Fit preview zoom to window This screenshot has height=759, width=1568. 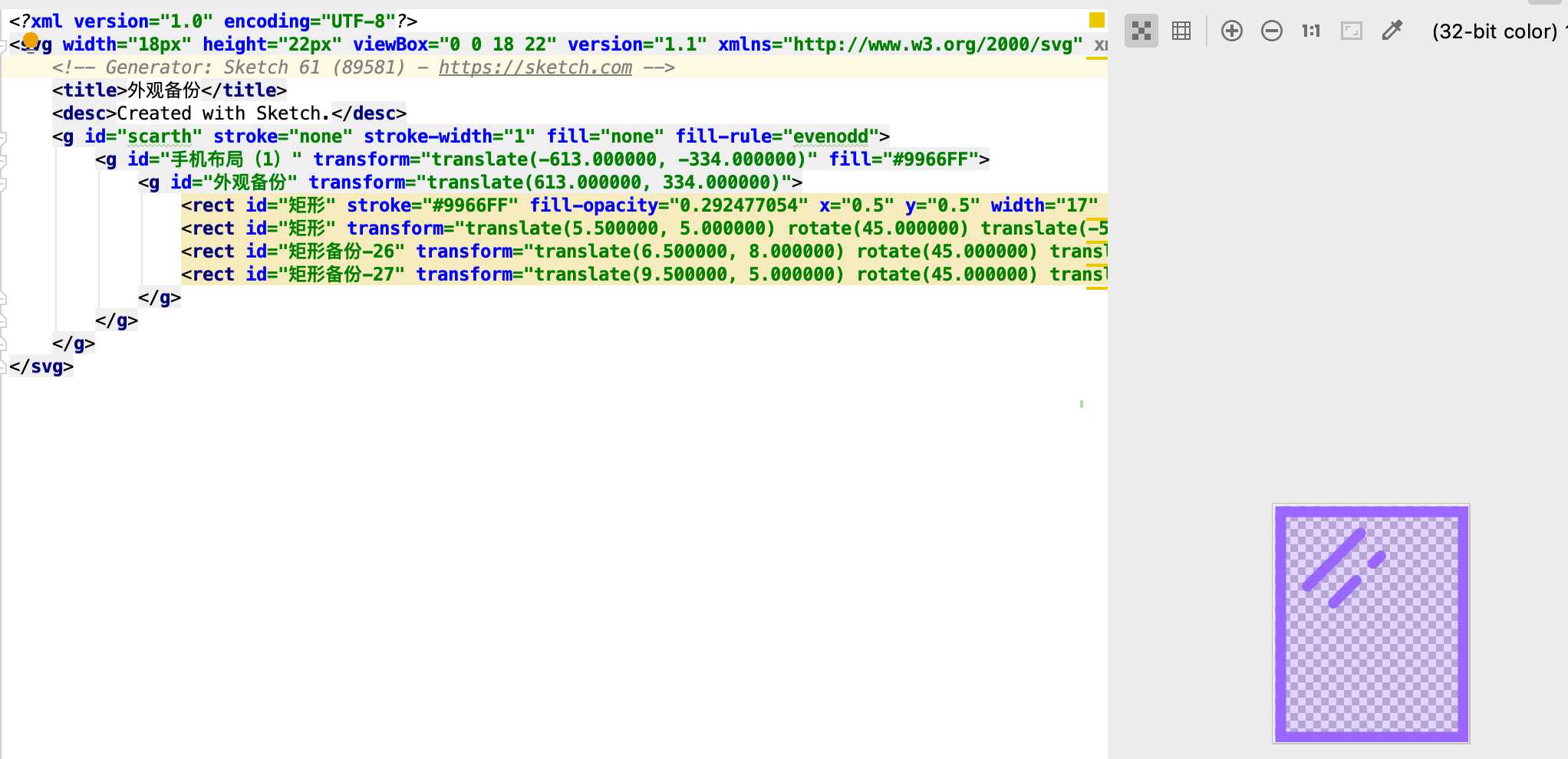tap(1352, 31)
